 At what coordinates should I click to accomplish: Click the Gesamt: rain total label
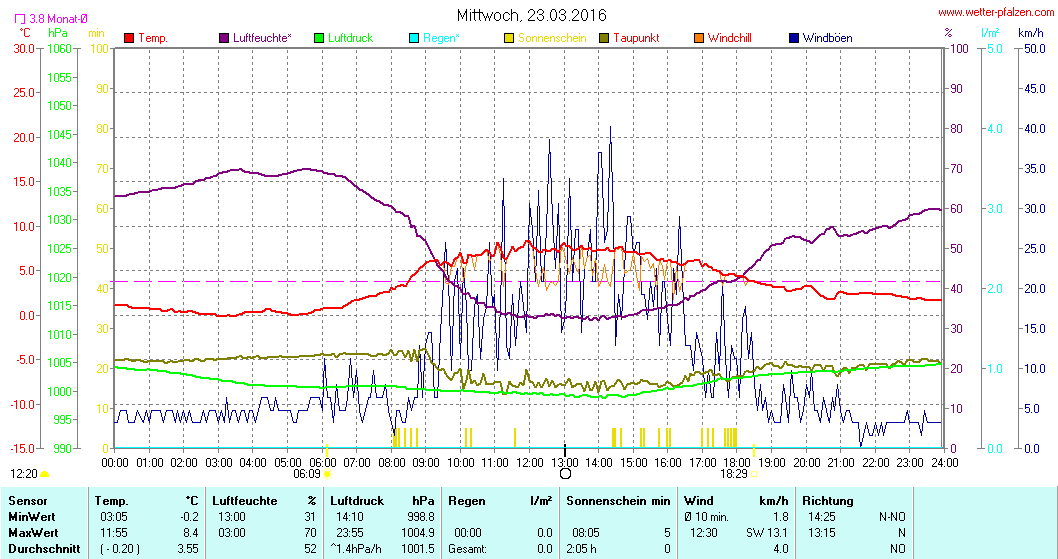point(468,549)
